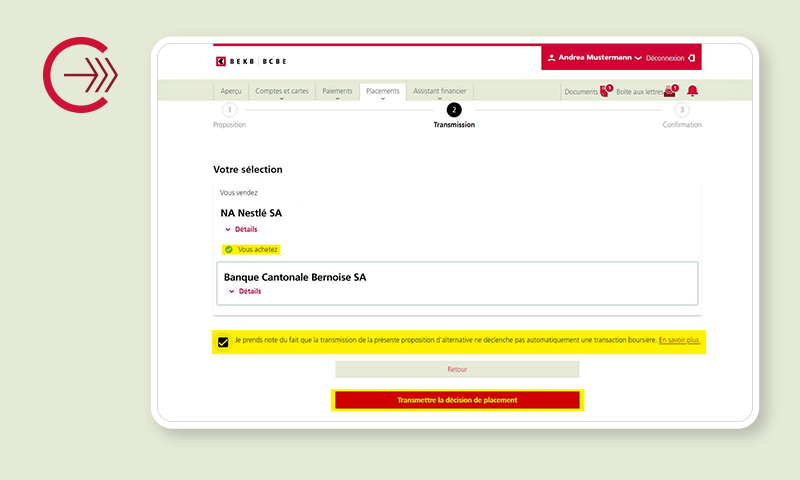Click the red circular arrow logo
The image size is (800, 480).
pyautogui.click(x=81, y=75)
